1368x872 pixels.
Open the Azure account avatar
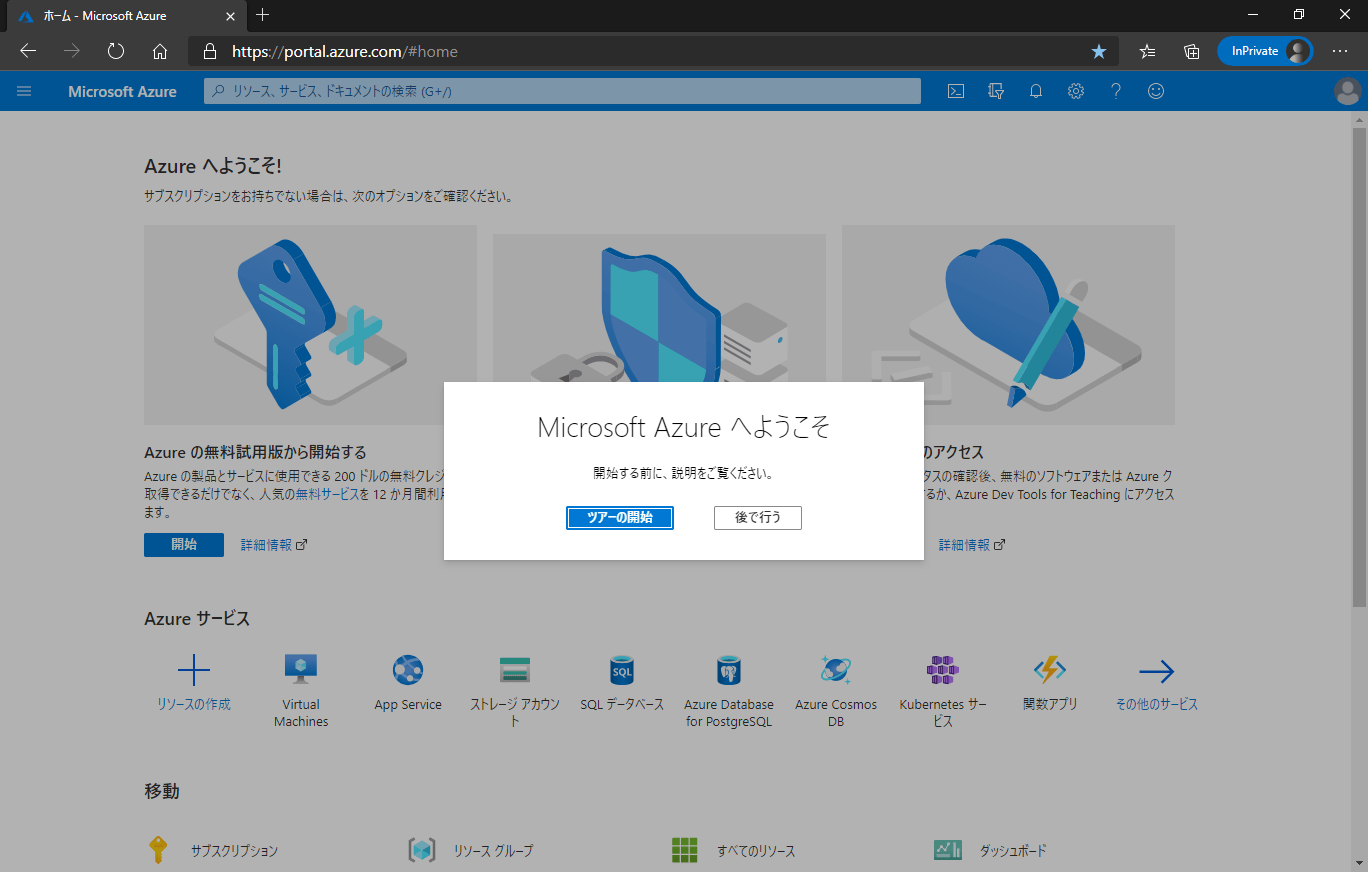[x=1347, y=91]
